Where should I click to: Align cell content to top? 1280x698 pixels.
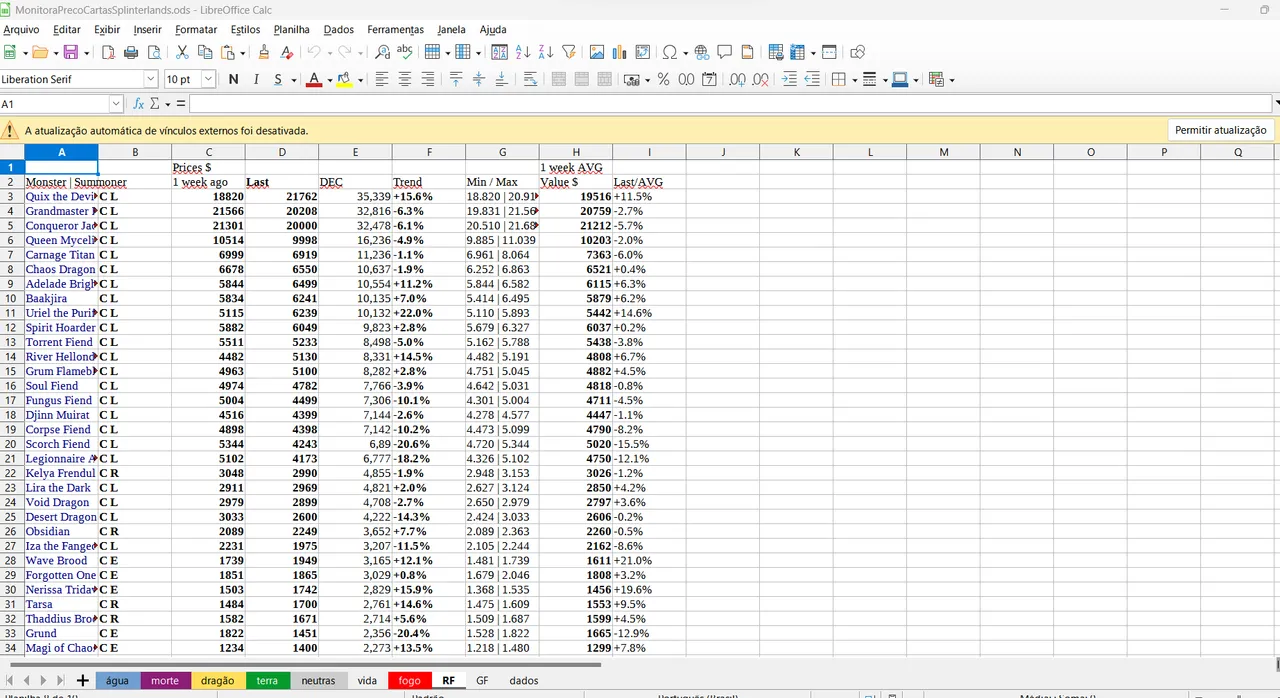[x=456, y=79]
